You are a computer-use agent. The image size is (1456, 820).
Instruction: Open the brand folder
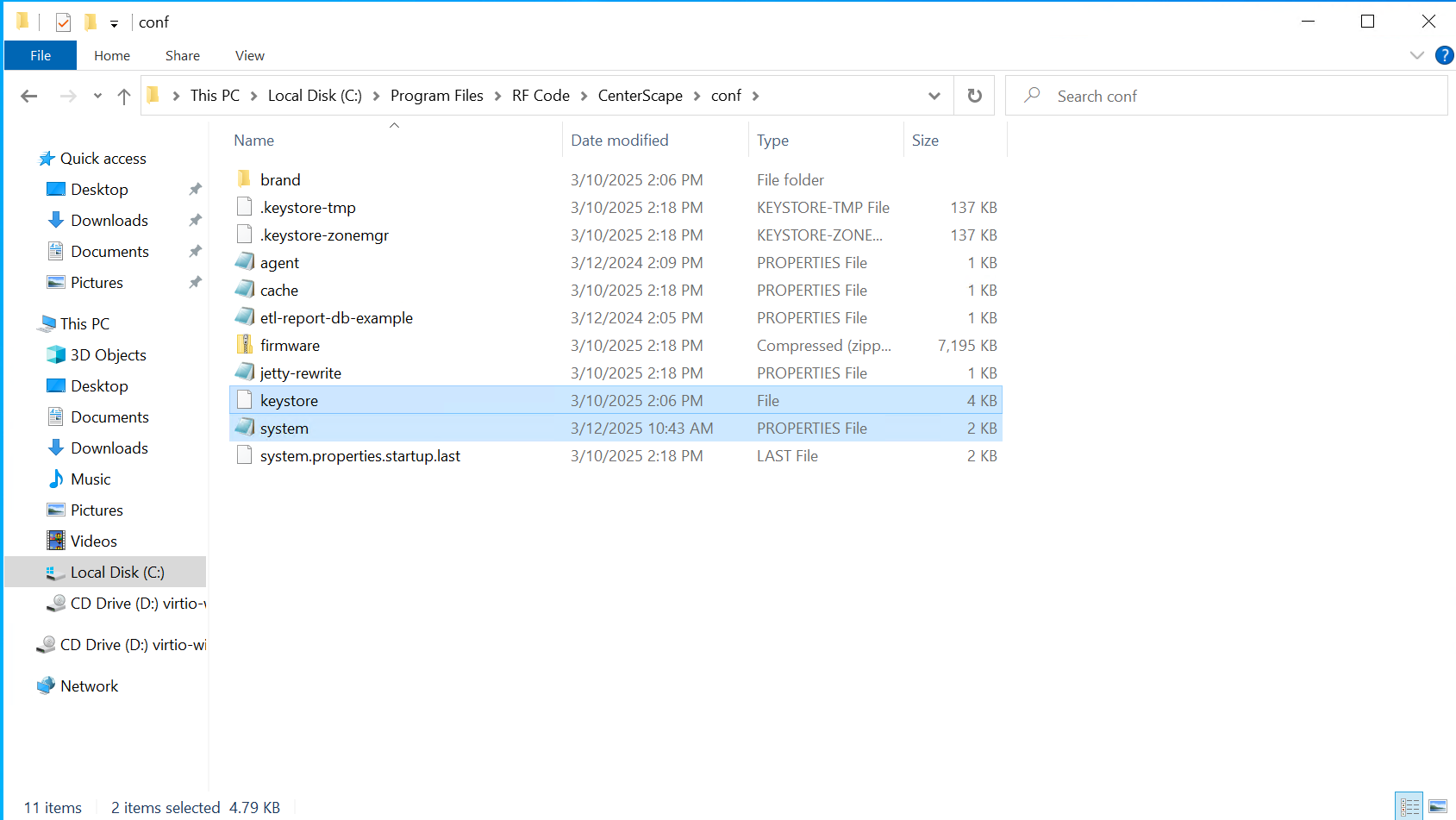280,180
